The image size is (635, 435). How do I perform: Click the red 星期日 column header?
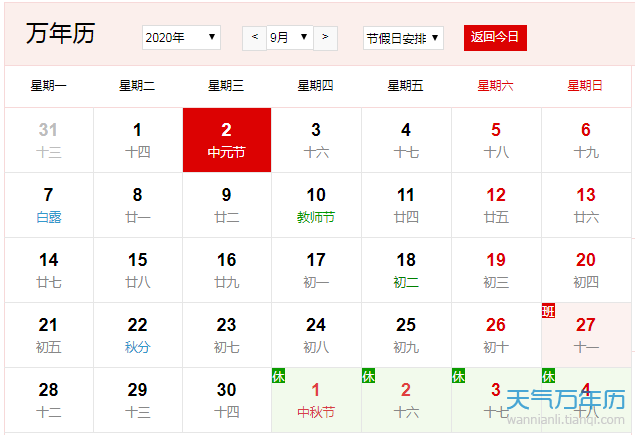(585, 86)
